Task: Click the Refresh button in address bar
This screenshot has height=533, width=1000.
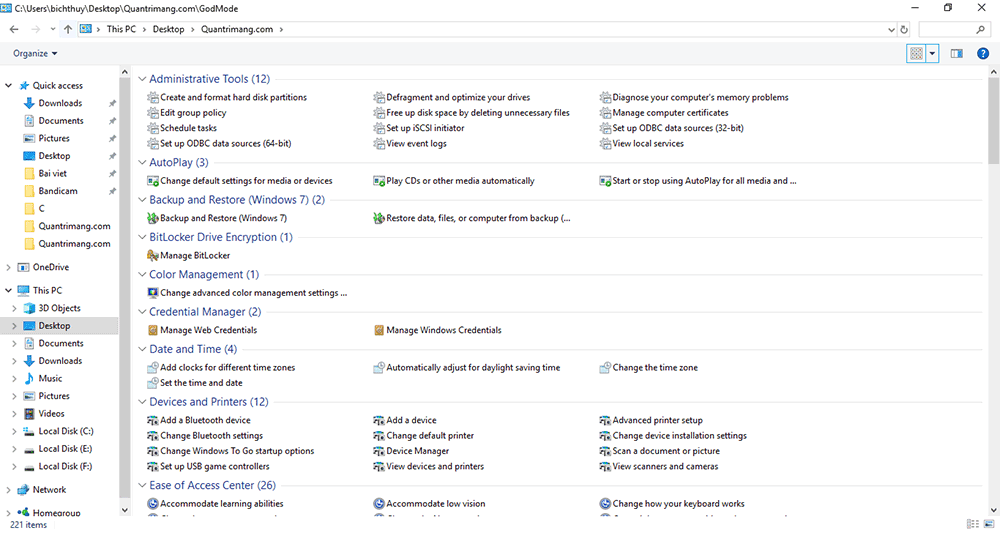Action: click(x=902, y=29)
